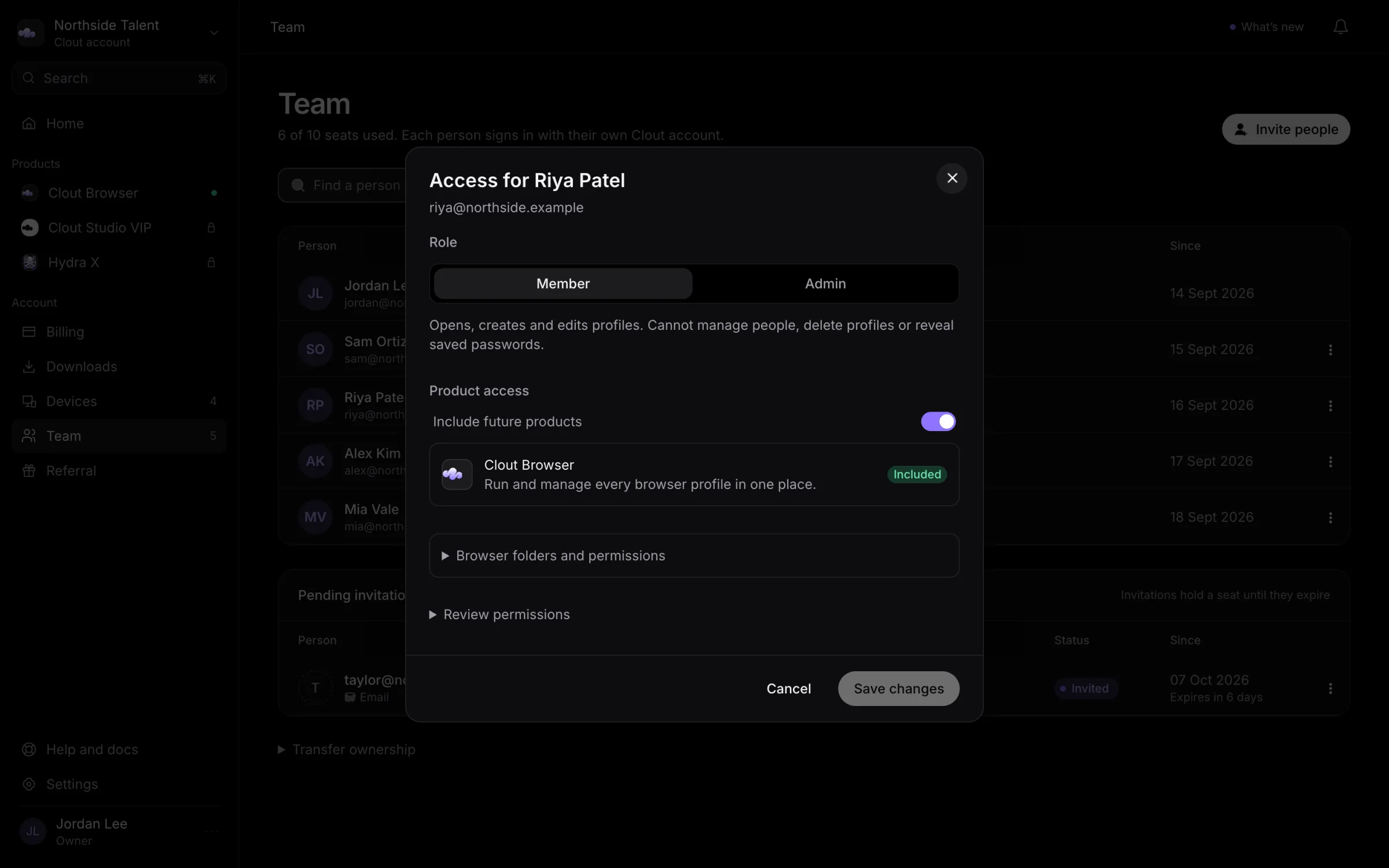Click the 16 Sept 2026 date cell
Screen dimensions: 1389x868
click(x=1212, y=405)
